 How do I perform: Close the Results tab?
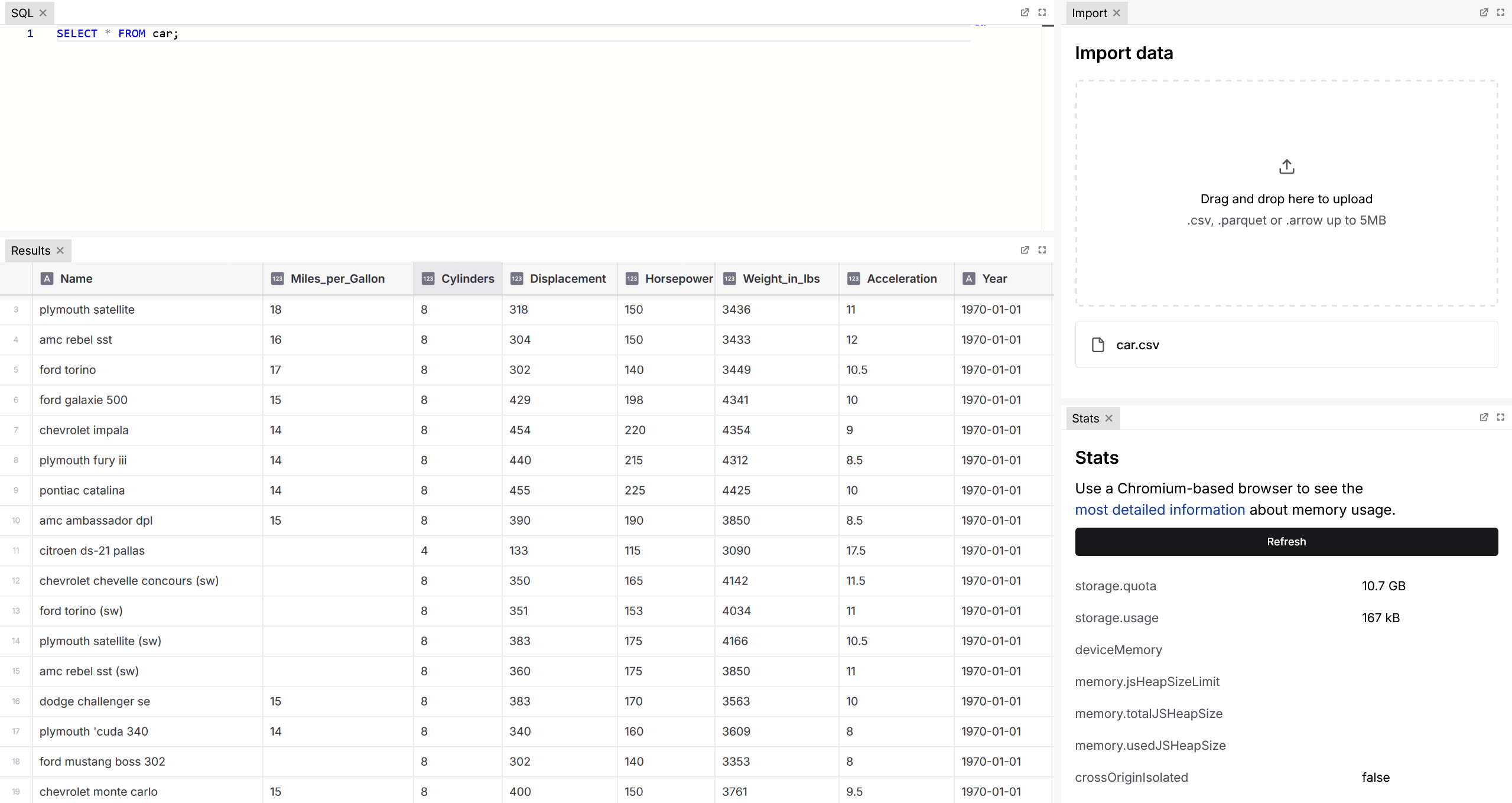pyautogui.click(x=60, y=250)
